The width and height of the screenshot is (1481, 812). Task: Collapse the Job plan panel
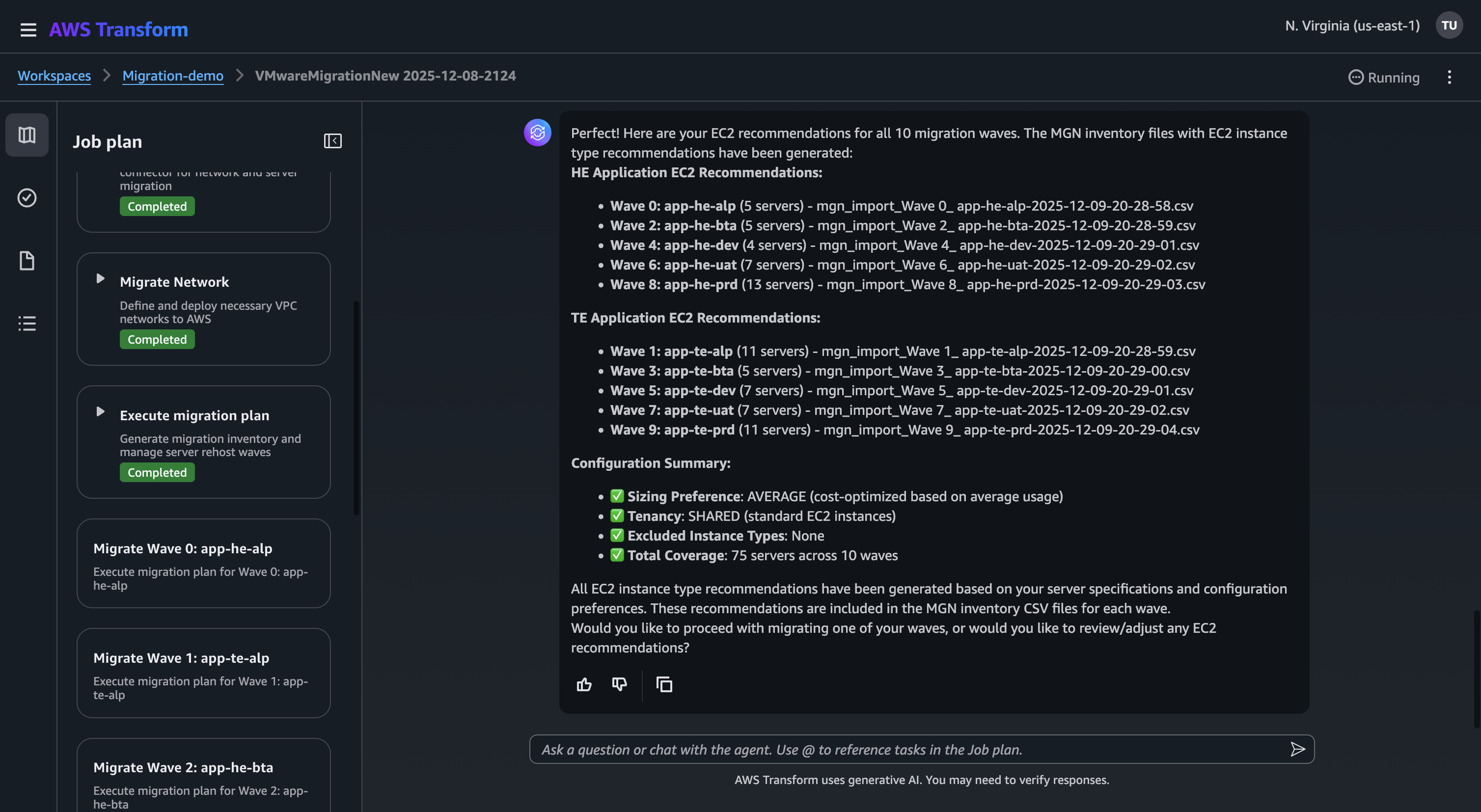coord(332,140)
